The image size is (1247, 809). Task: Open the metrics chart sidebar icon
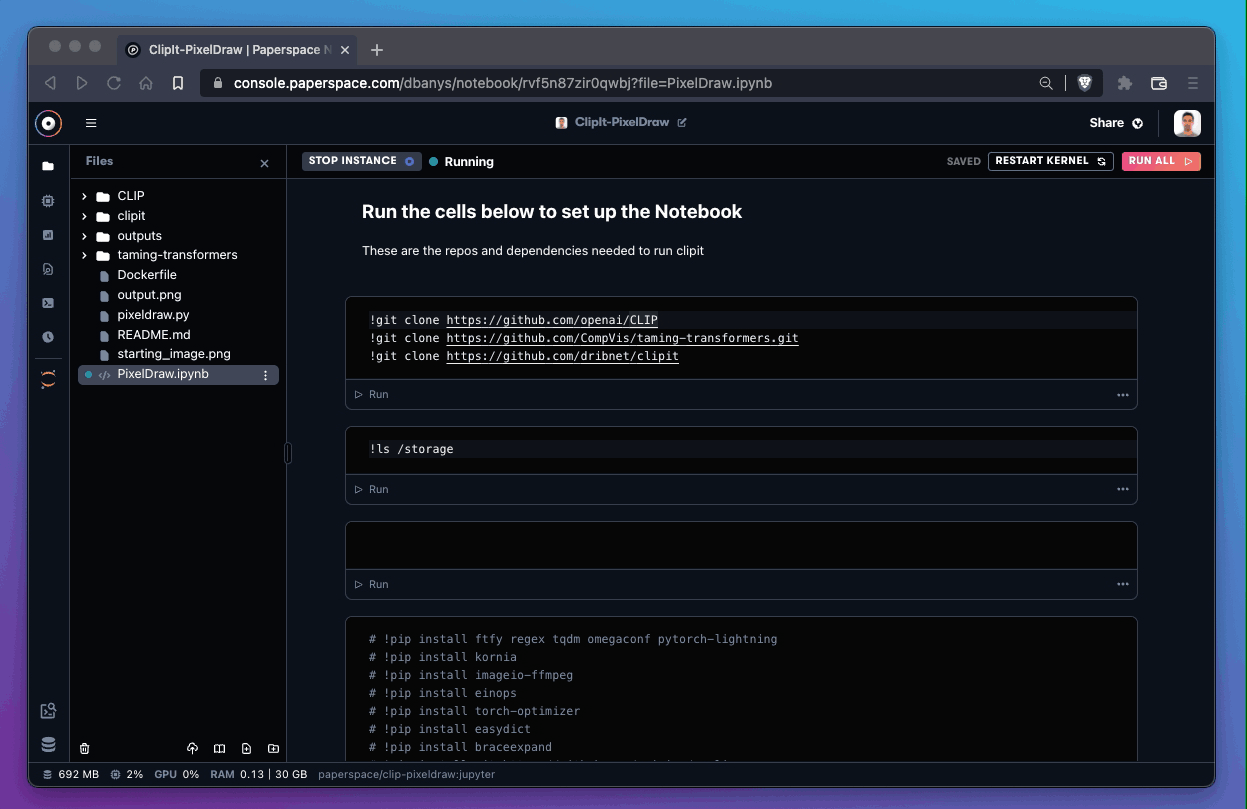click(48, 235)
